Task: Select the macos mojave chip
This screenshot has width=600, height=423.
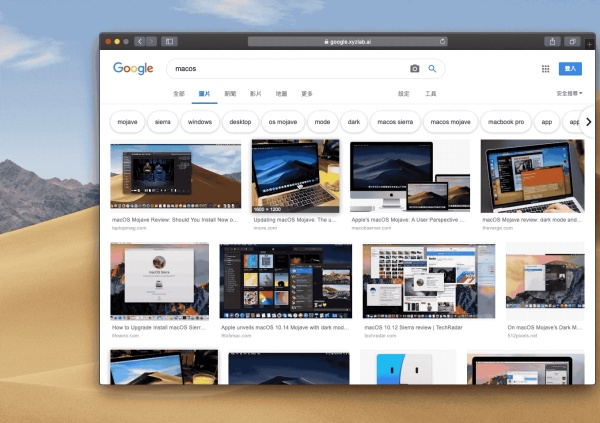Action: (x=450, y=122)
